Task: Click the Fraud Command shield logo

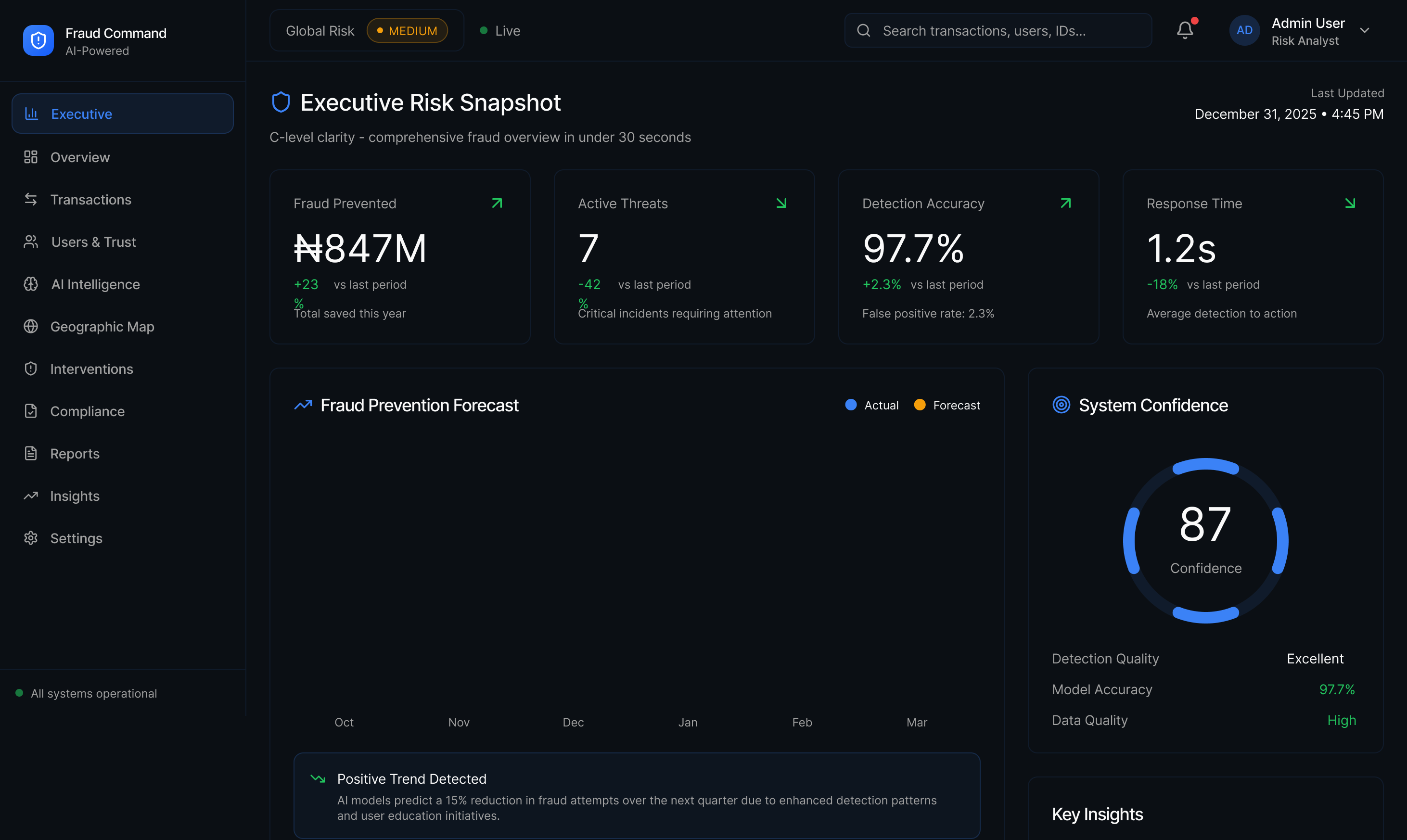Action: (x=38, y=41)
